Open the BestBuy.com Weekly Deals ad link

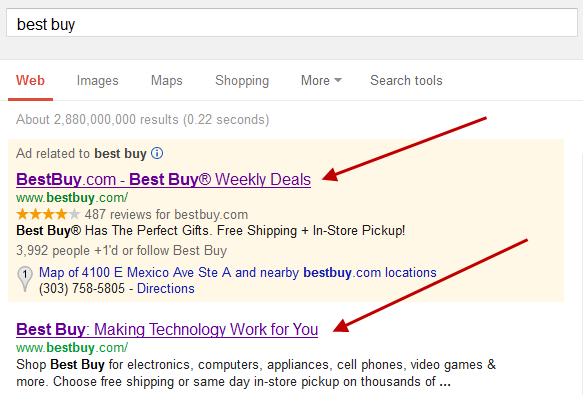[163, 180]
